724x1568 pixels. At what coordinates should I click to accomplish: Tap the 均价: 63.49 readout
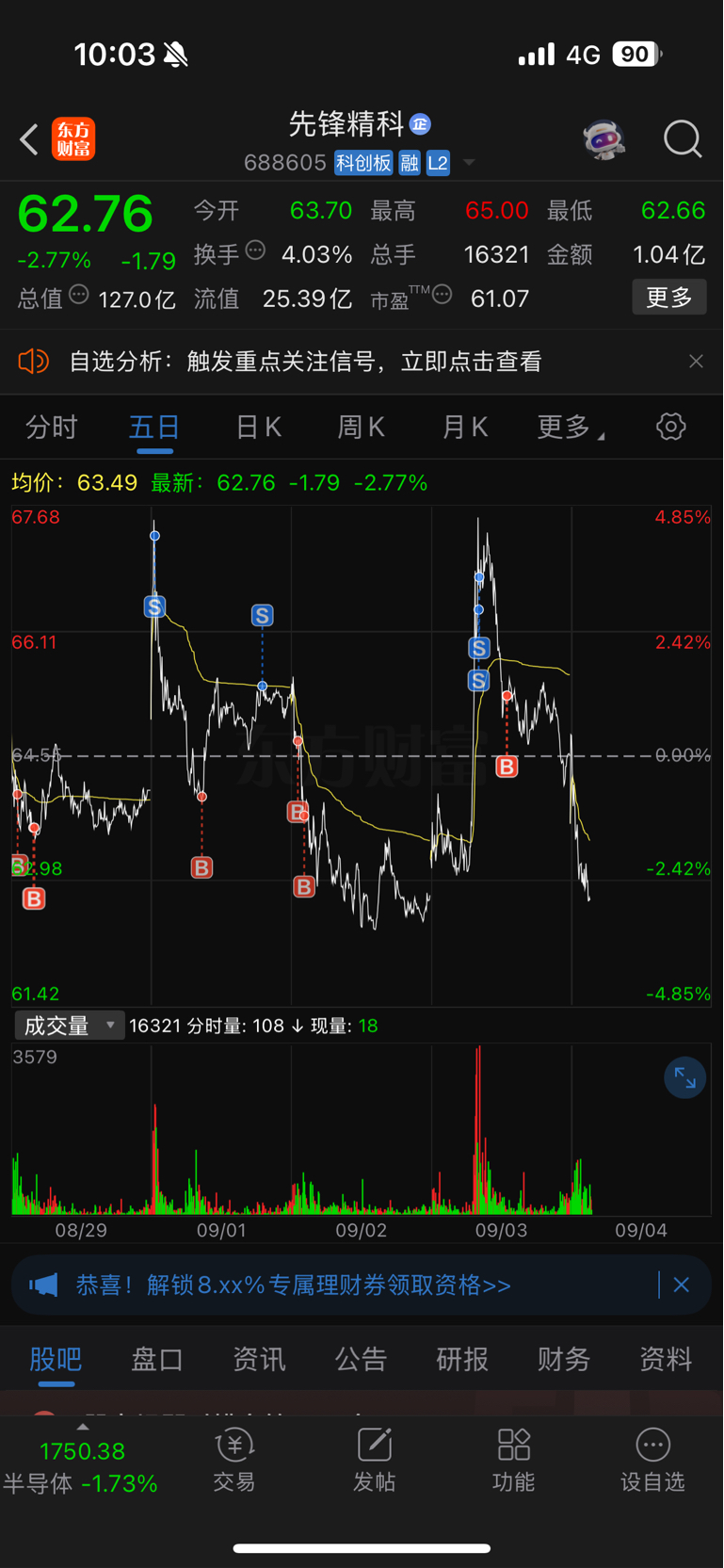pos(74,483)
